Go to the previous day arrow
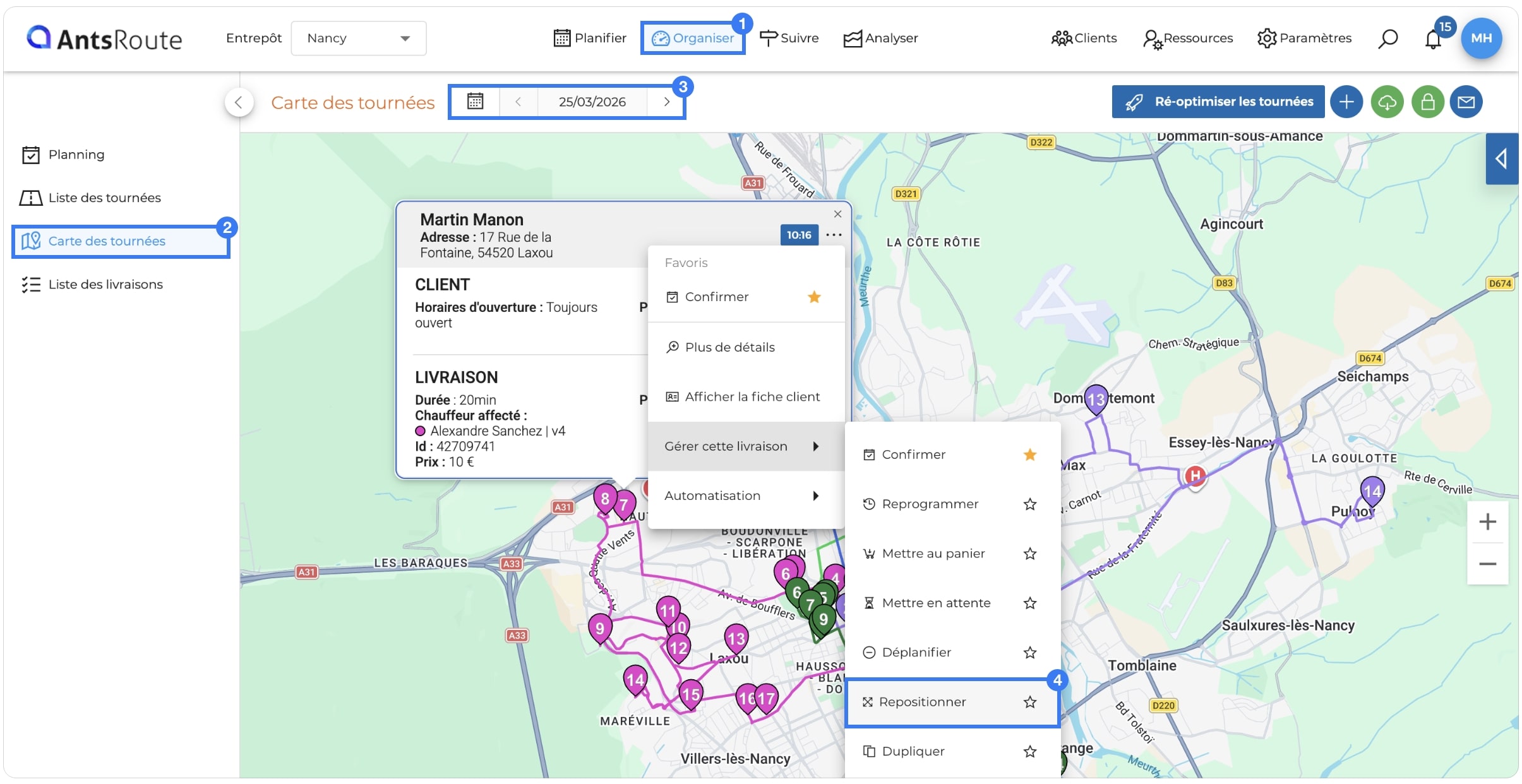The height and width of the screenshot is (784, 1522). point(518,102)
